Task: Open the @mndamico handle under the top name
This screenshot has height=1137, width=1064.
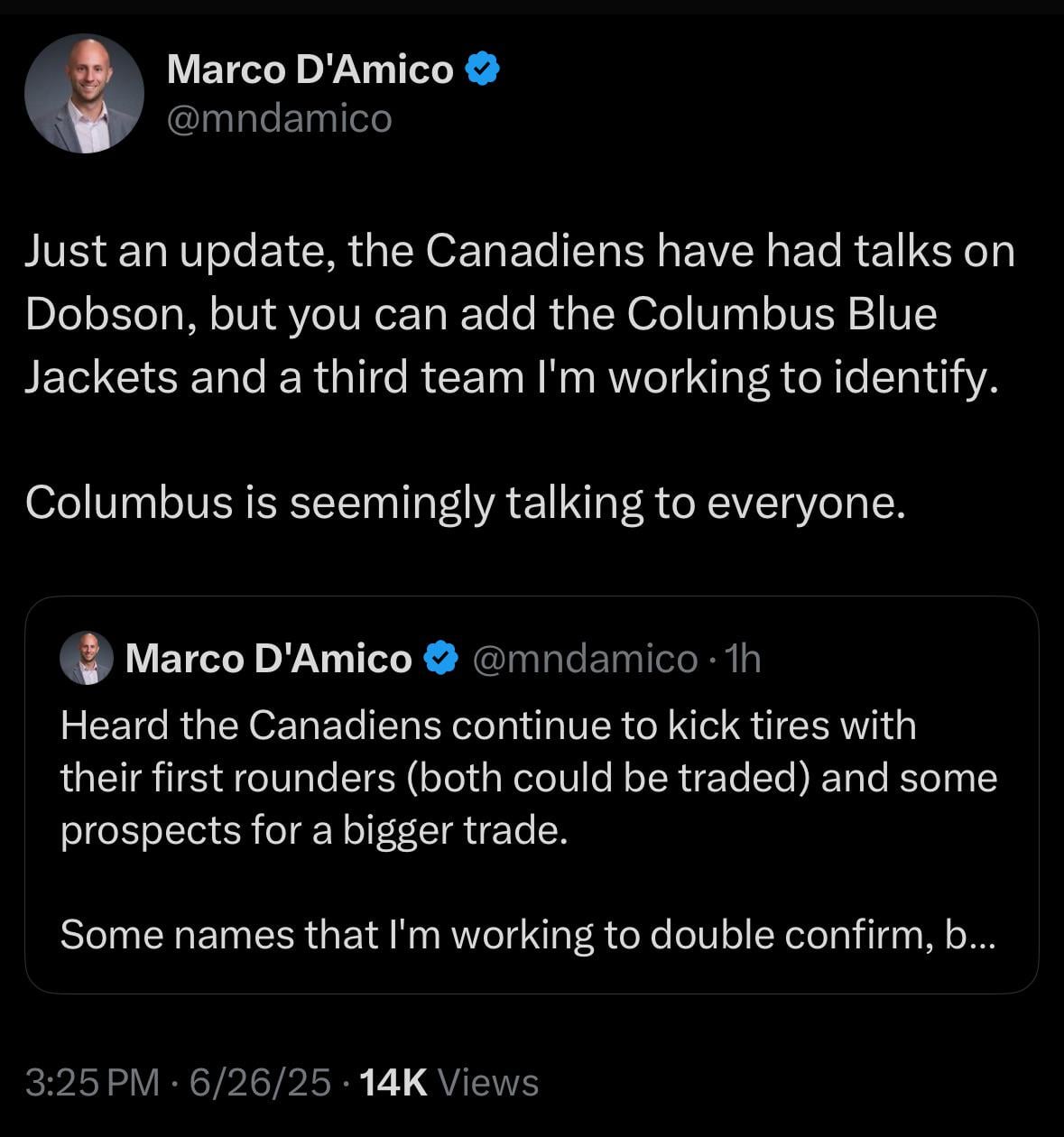Action: pos(279,118)
